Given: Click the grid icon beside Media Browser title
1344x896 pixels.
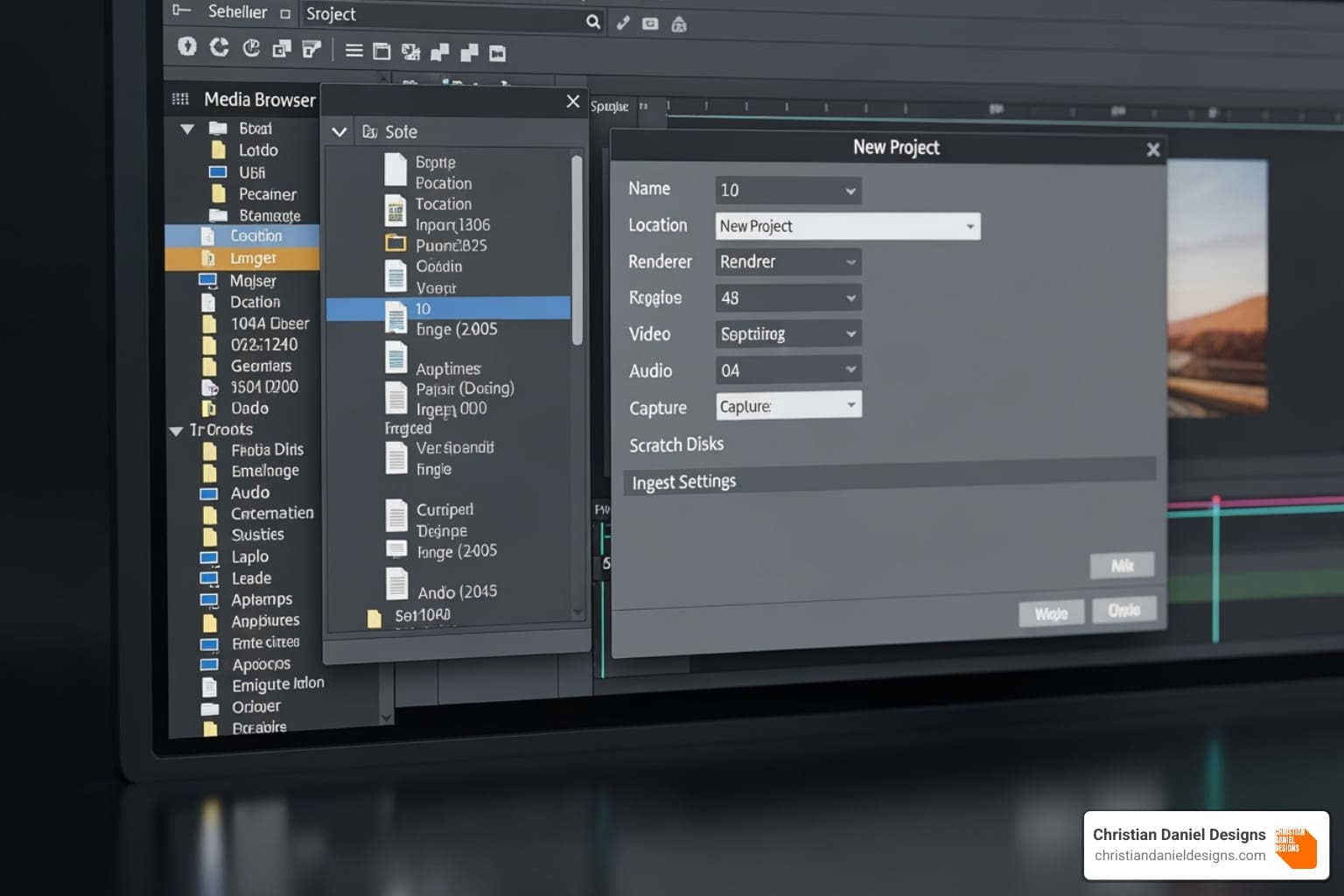Looking at the screenshot, I should [x=180, y=99].
